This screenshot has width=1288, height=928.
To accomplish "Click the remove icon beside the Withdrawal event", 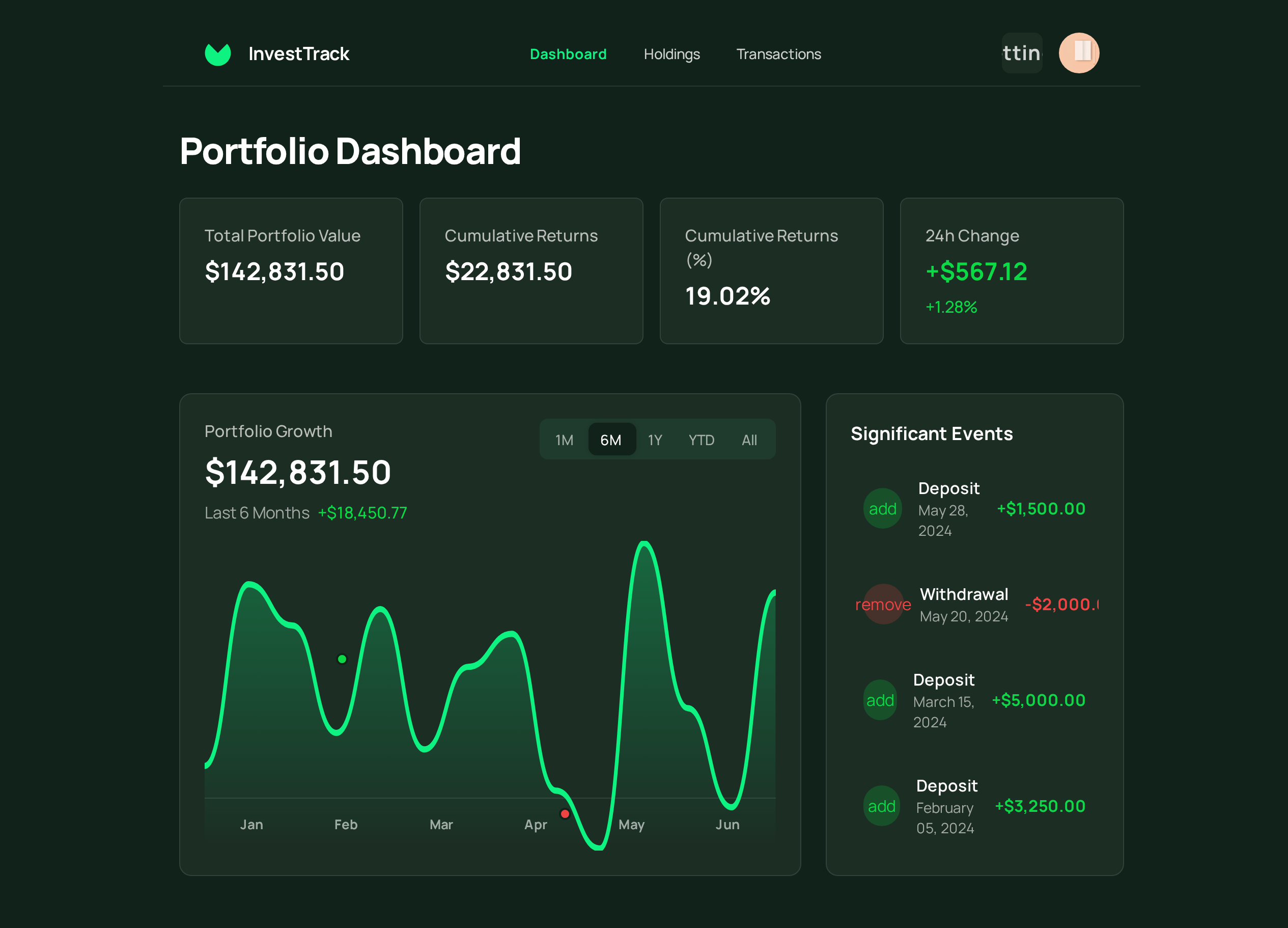I will (x=884, y=604).
